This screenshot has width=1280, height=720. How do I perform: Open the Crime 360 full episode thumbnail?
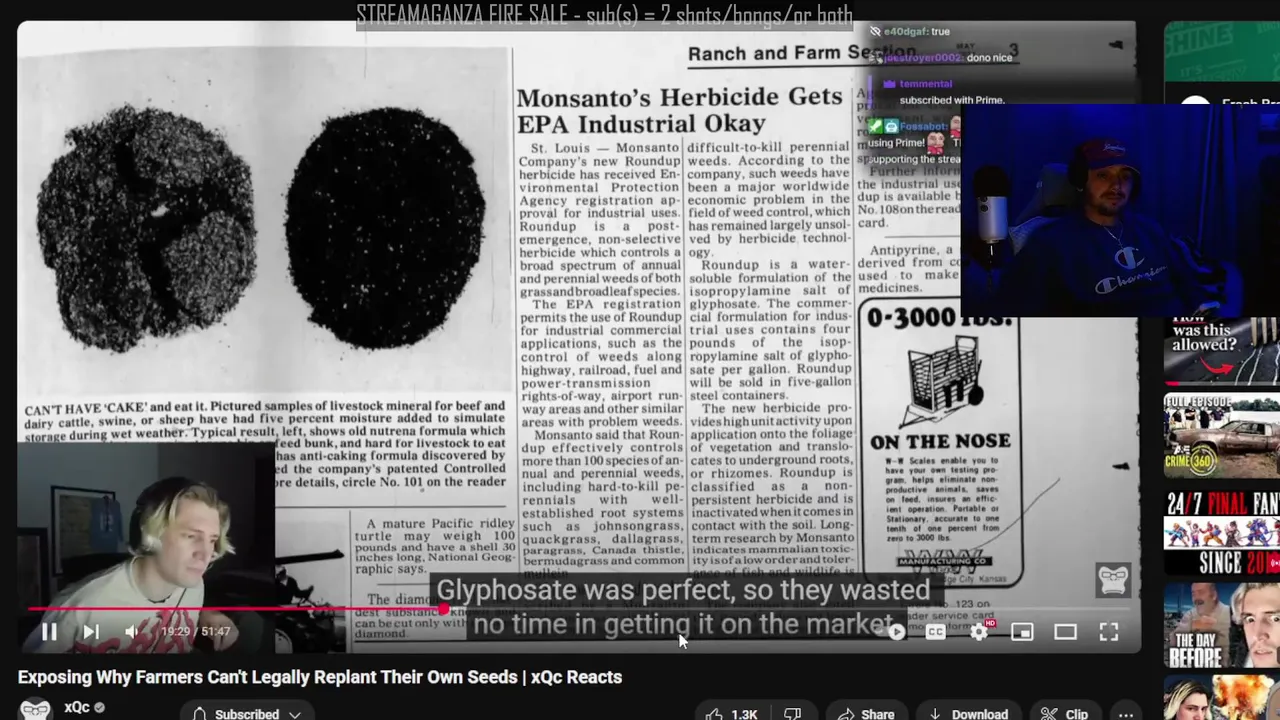1221,436
